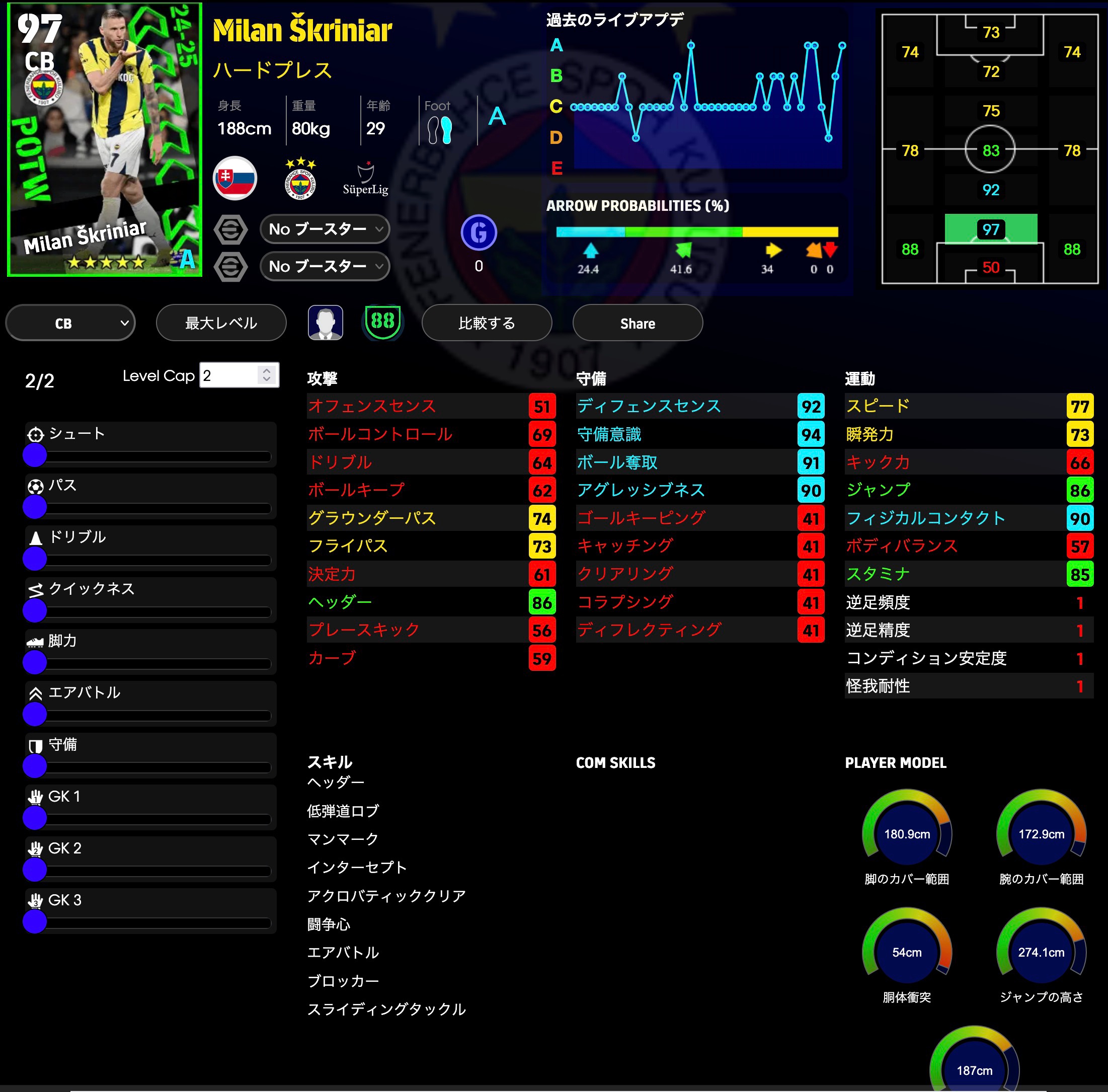Click the shooting target icon beside シュート
Viewport: 1108px width, 1092px height.
coord(36,435)
